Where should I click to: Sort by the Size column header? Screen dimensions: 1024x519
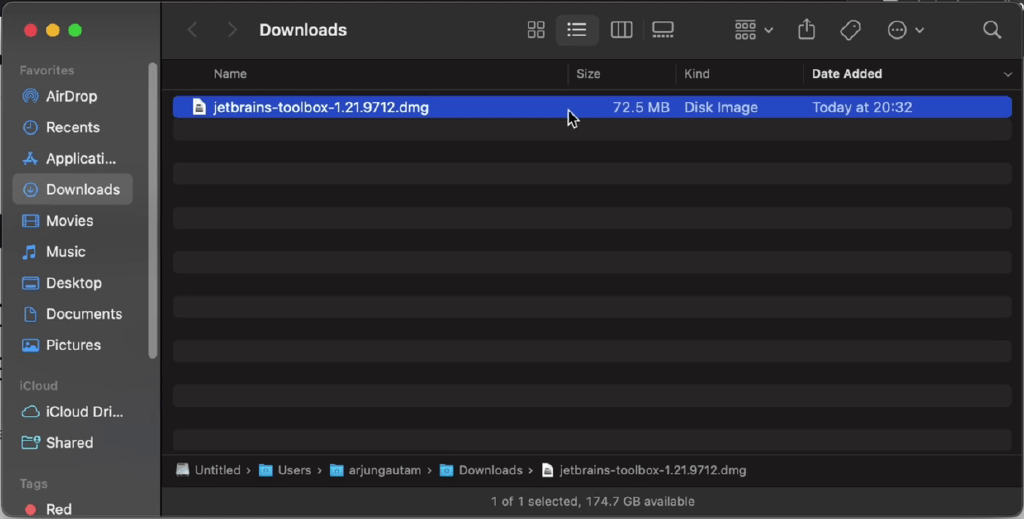588,74
